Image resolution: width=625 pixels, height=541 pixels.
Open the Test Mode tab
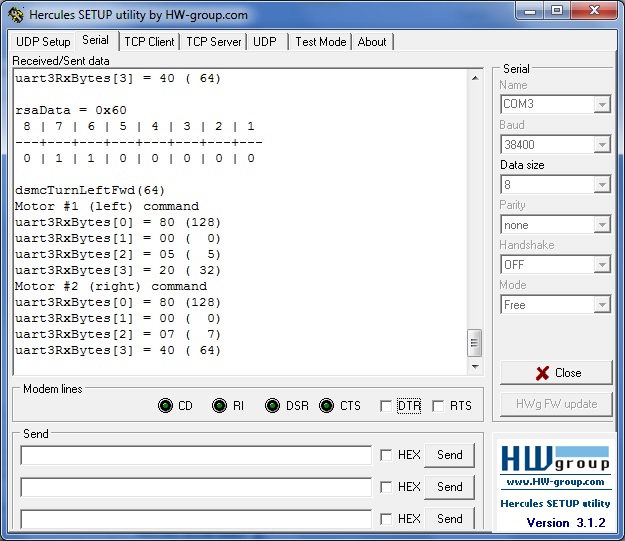point(320,42)
